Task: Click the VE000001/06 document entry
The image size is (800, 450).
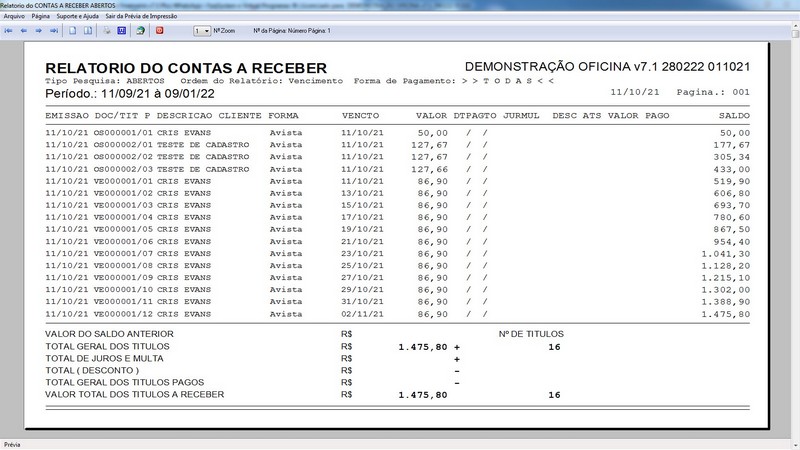Action: (123, 241)
